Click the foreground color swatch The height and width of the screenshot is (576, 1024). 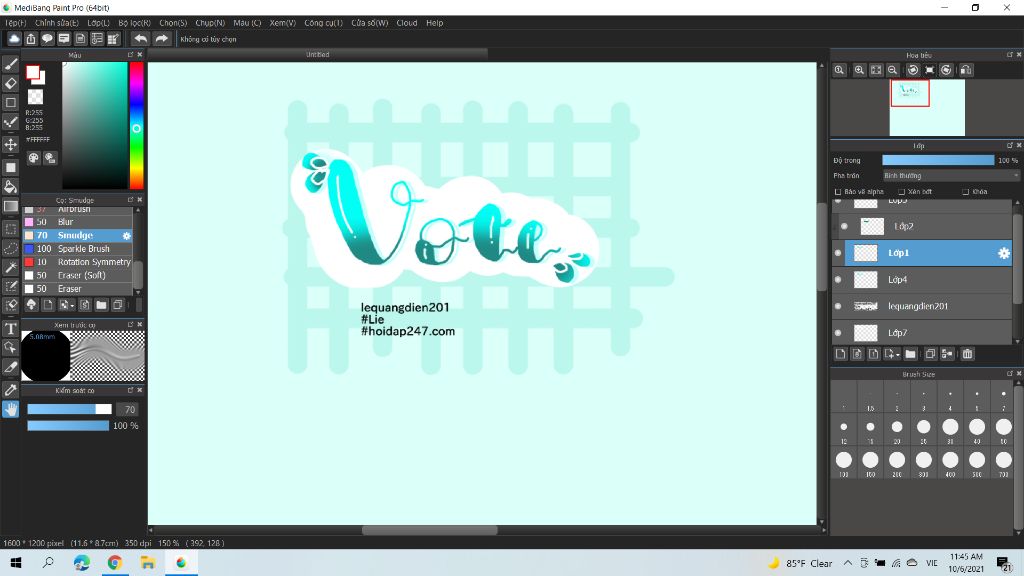click(x=33, y=72)
